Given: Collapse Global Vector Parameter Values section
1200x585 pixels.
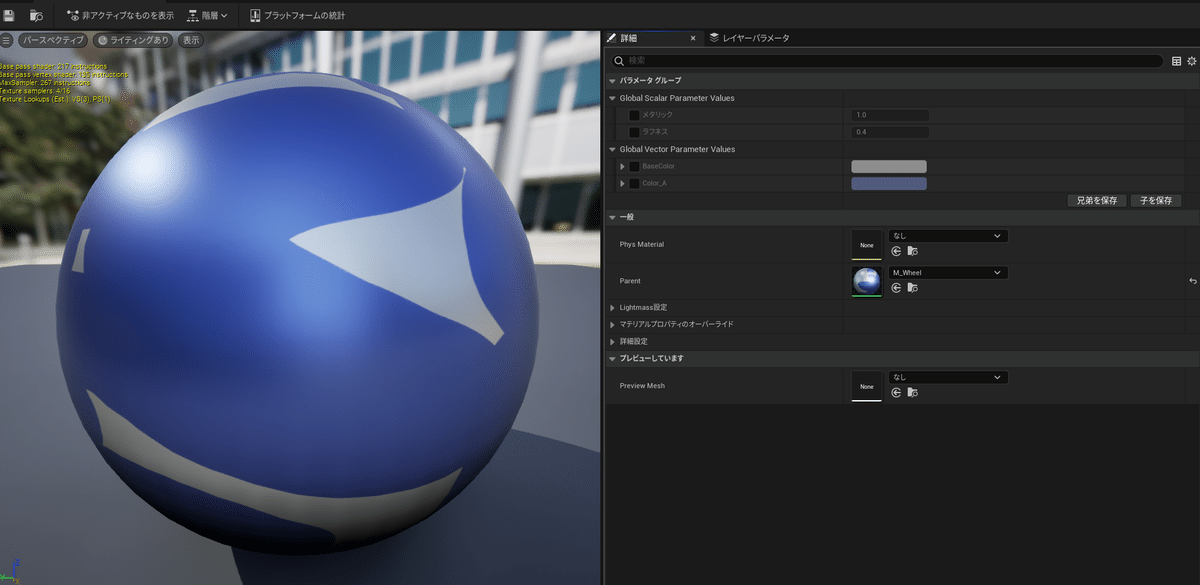Looking at the screenshot, I should pos(612,149).
